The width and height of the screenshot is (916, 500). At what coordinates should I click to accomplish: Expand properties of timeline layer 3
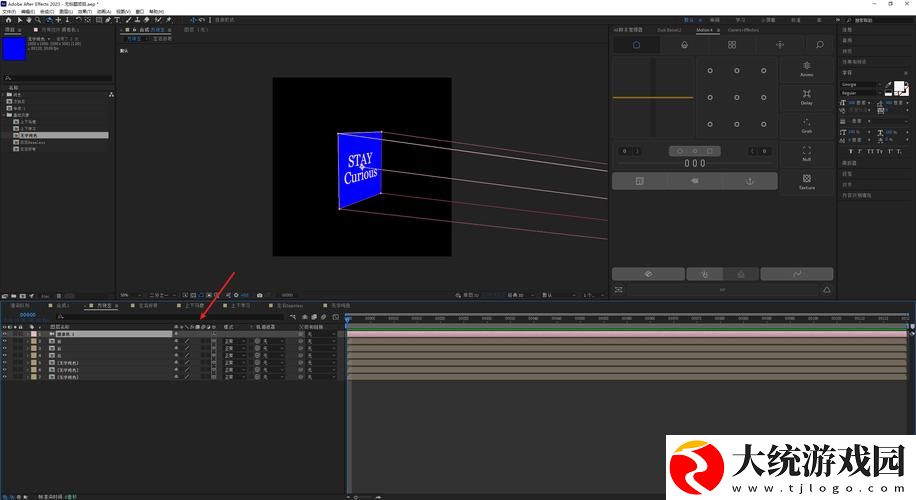coord(27,348)
